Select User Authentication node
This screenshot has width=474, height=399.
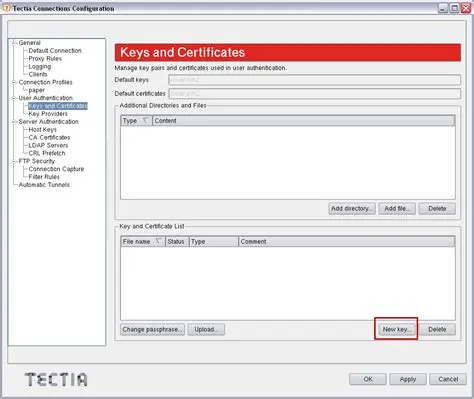45,98
